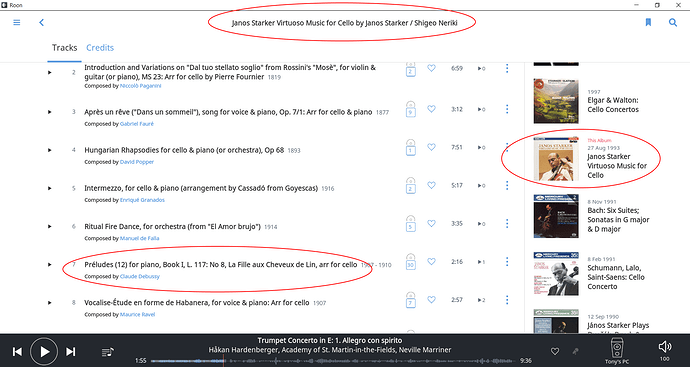
Task: Open composer link Niccolò Paganini
Action: [x=140, y=86]
